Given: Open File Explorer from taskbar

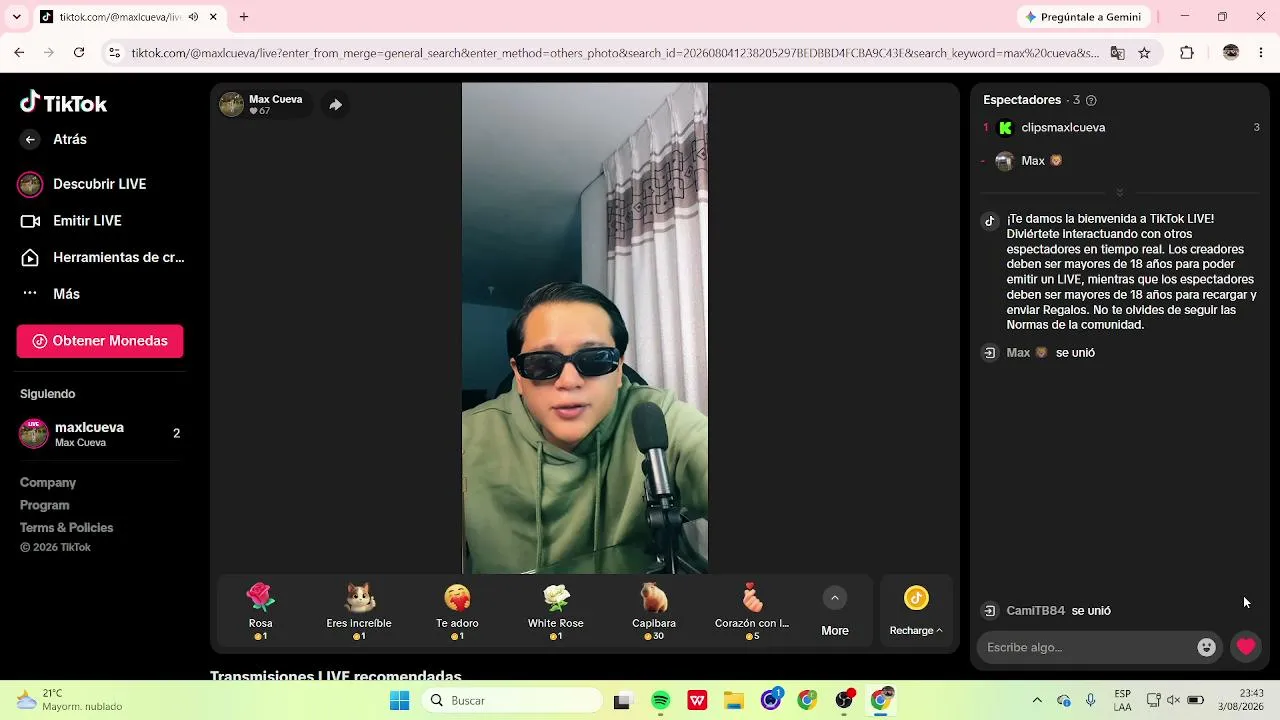Looking at the screenshot, I should point(734,701).
